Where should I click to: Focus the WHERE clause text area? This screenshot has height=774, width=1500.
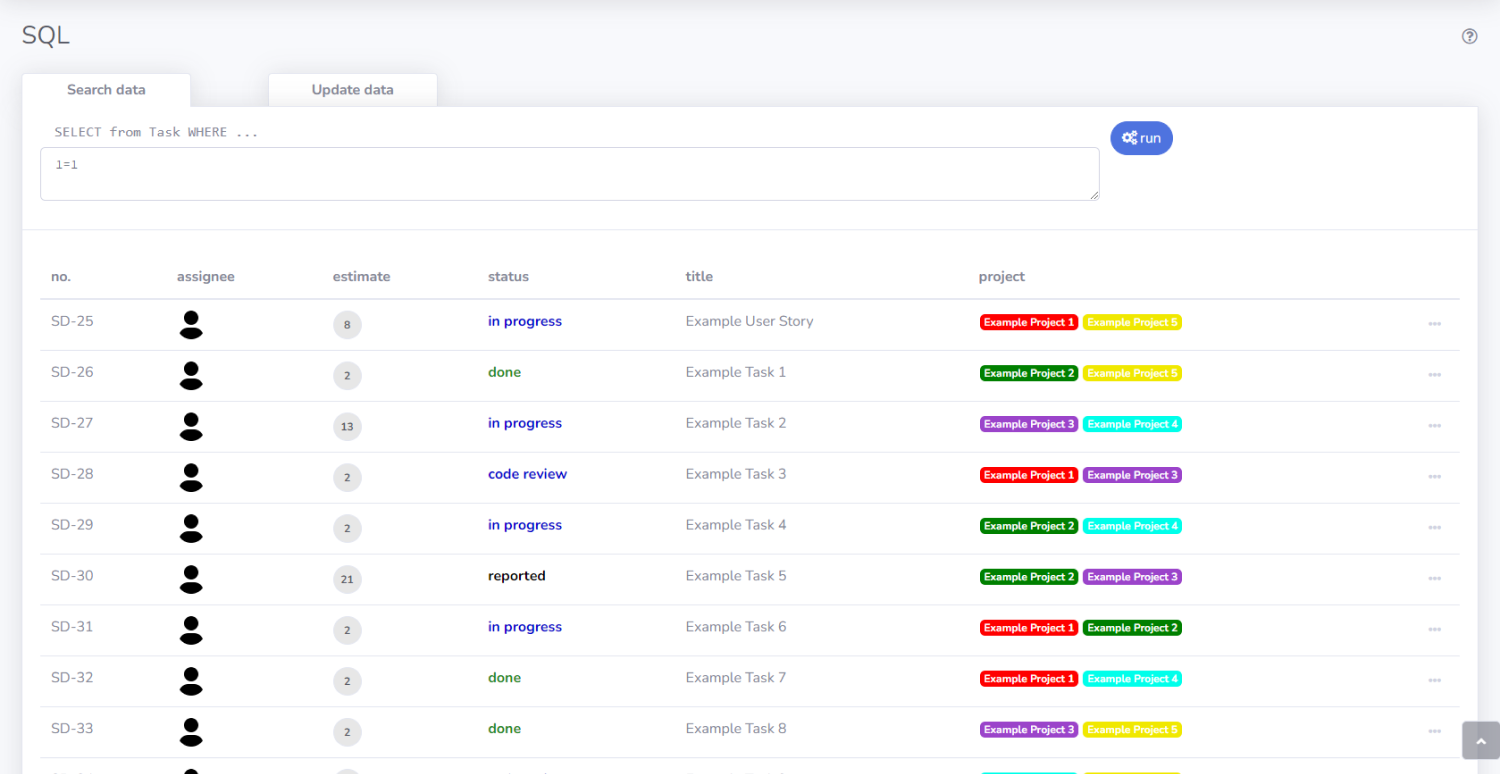pos(570,174)
